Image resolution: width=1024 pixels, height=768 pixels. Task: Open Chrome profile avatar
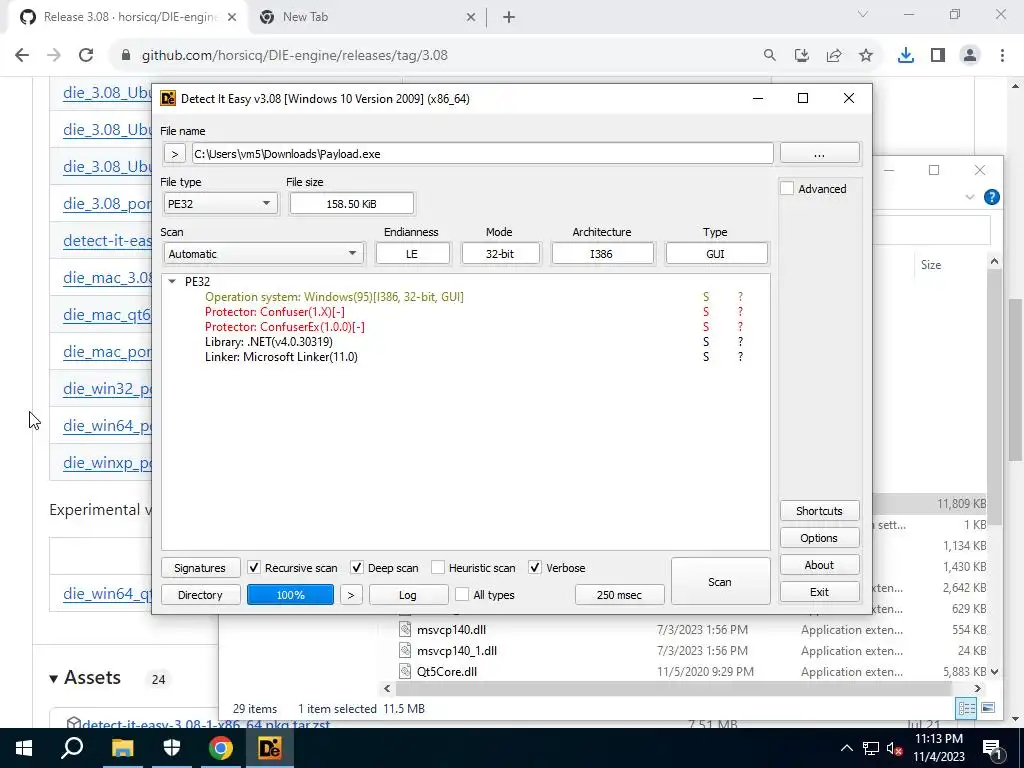pyautogui.click(x=970, y=56)
